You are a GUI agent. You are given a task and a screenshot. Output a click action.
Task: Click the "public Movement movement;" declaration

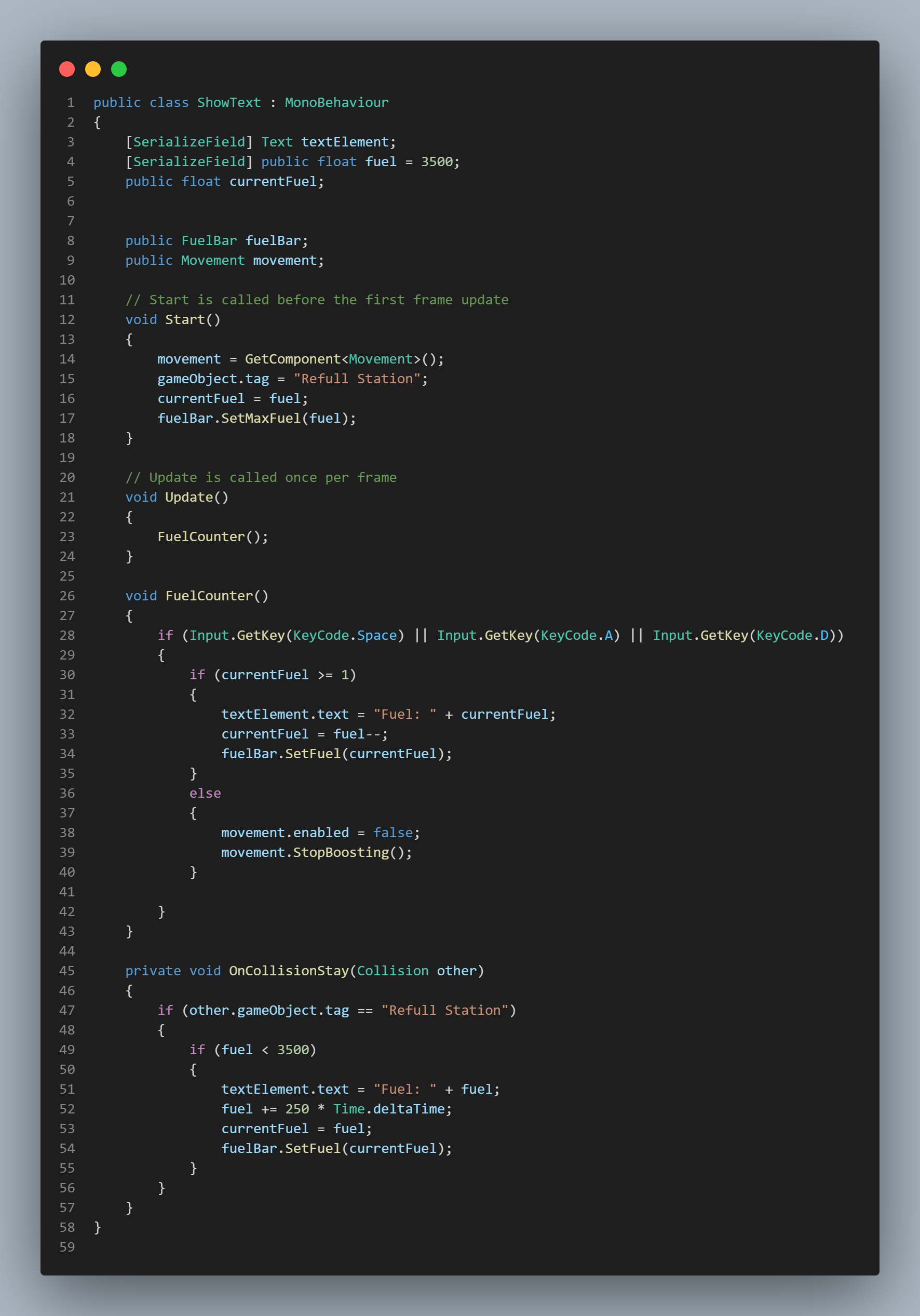coord(225,260)
